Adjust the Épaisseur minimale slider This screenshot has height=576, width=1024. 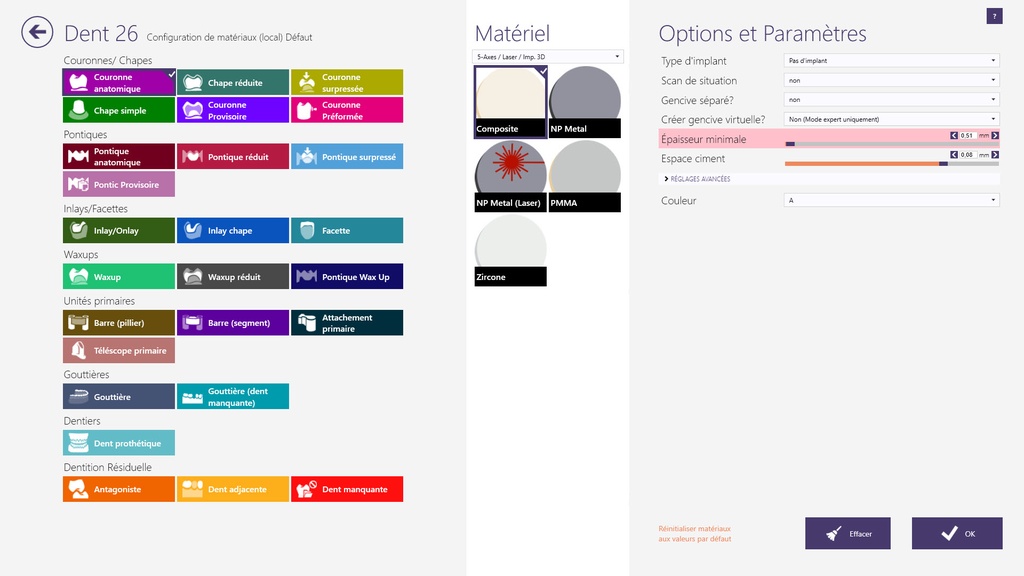coord(790,144)
